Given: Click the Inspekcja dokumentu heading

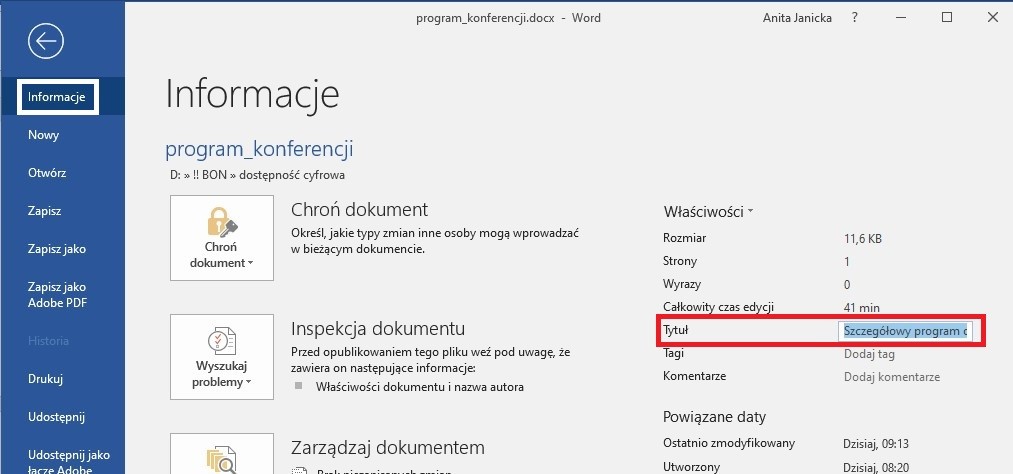Looking at the screenshot, I should 378,329.
